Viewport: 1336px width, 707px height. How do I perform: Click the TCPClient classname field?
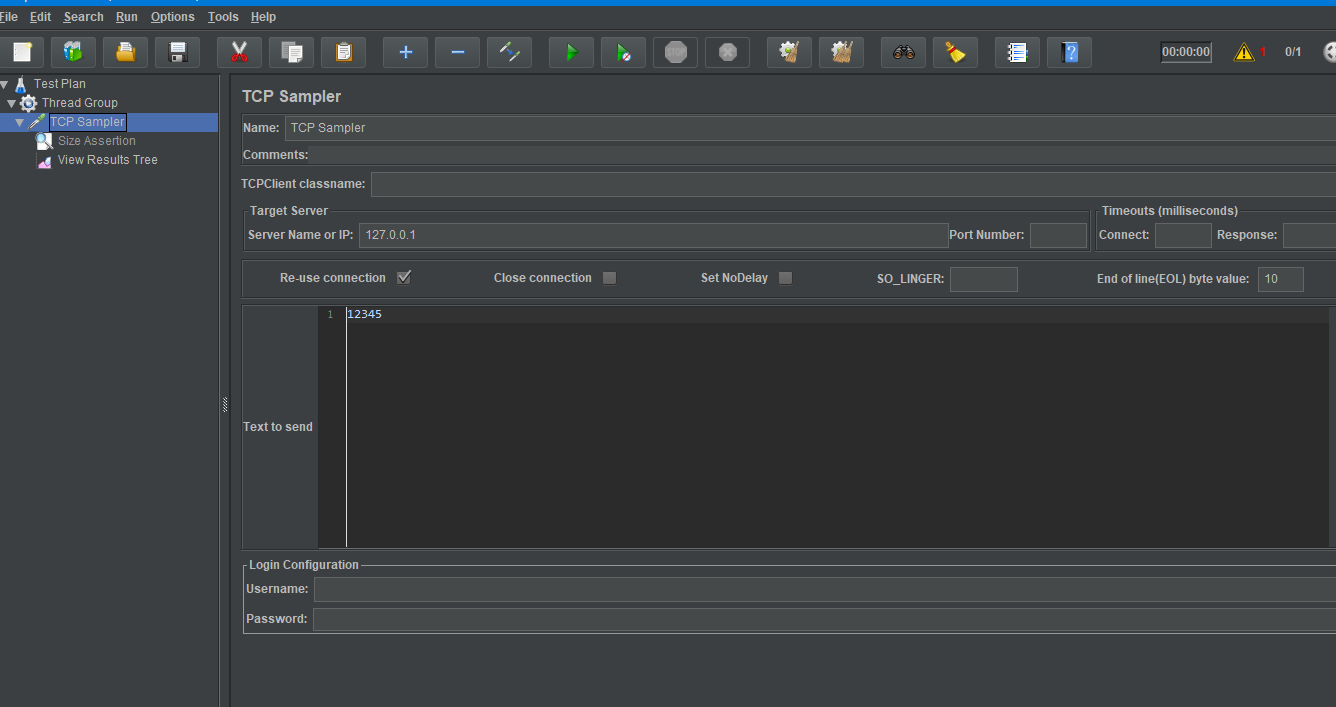(853, 184)
